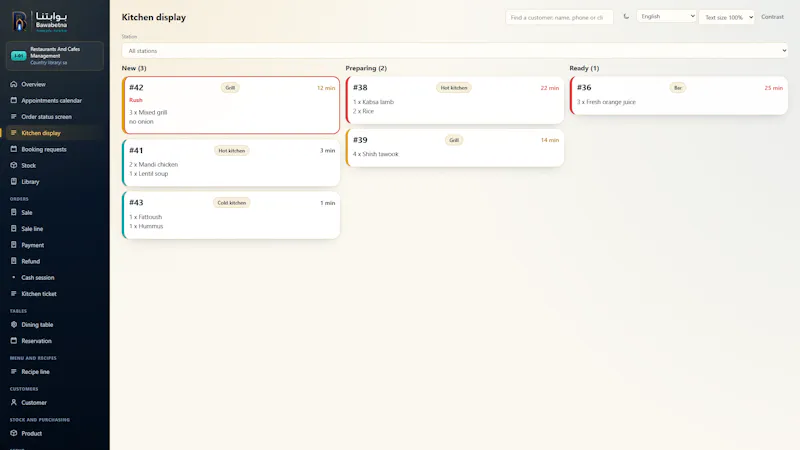Open order card #43
Viewport: 800px width, 450px height.
(x=231, y=215)
